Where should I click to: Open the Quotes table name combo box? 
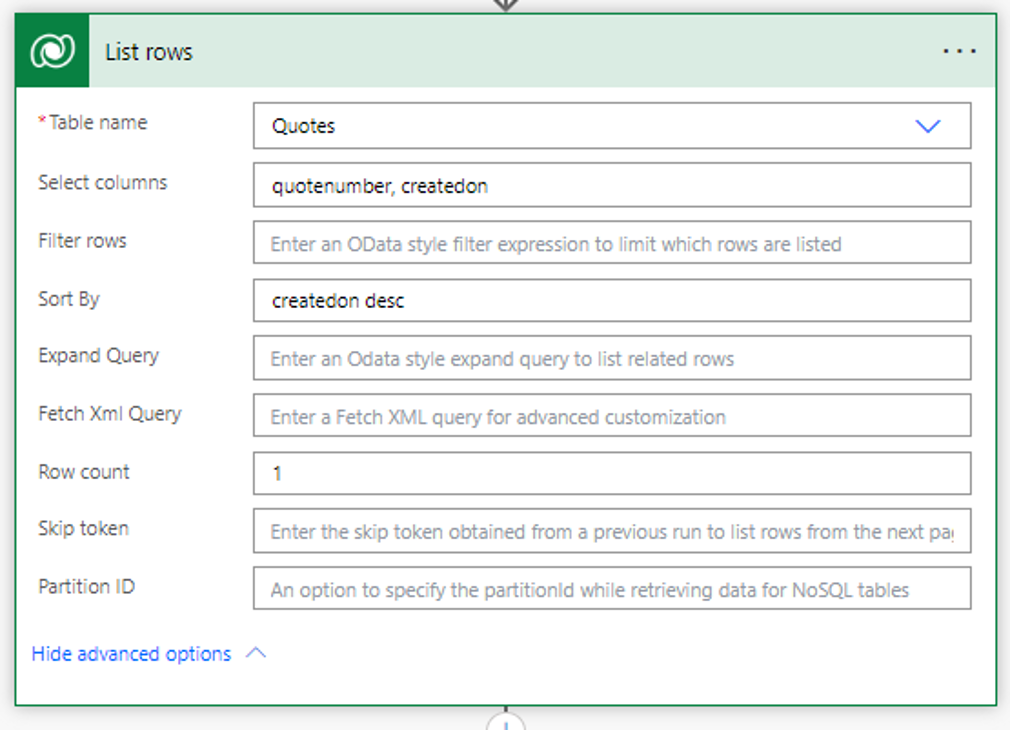(590, 126)
